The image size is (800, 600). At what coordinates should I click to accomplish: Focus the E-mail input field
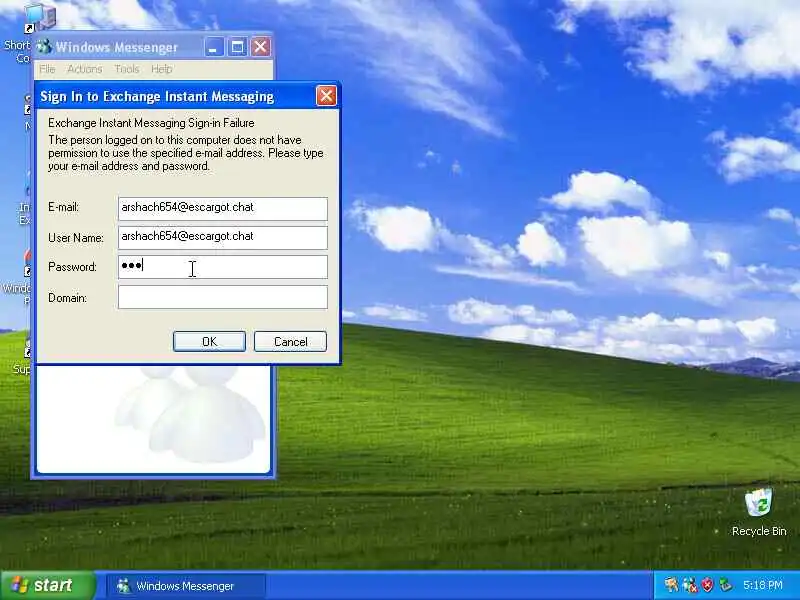(x=222, y=209)
